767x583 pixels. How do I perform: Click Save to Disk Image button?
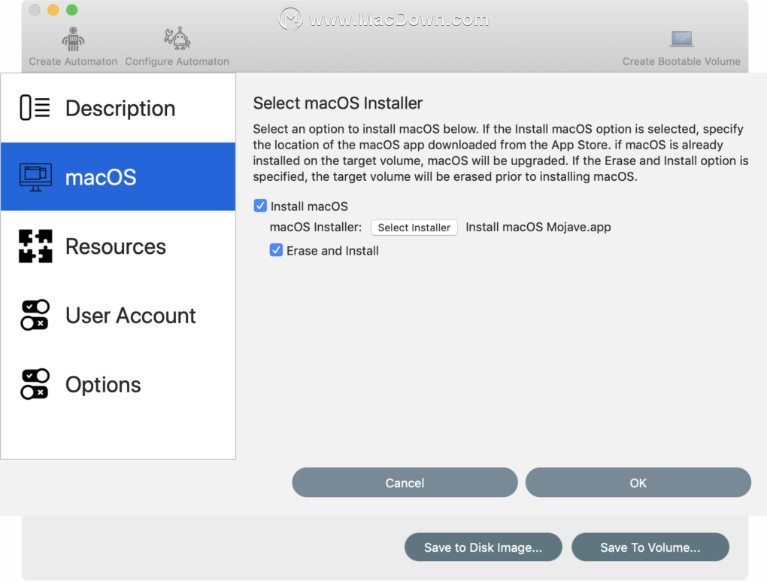click(483, 547)
